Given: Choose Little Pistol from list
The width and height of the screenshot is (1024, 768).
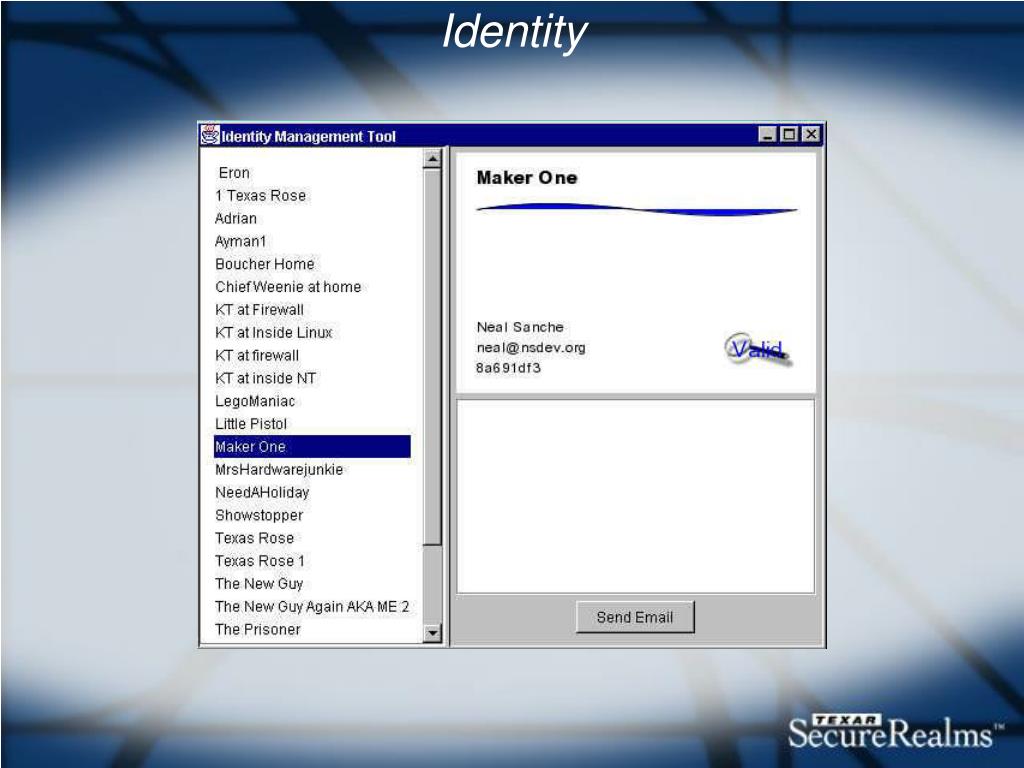Looking at the screenshot, I should (251, 424).
